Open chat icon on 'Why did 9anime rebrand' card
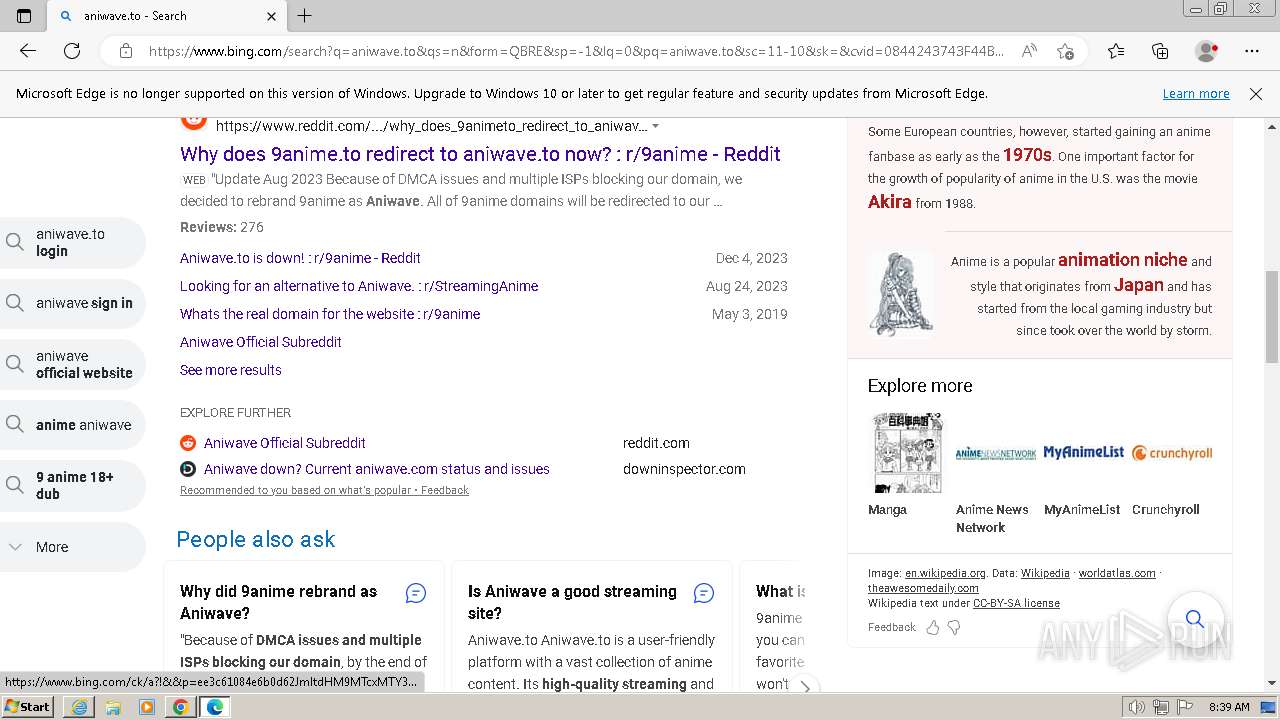The image size is (1280, 720). 416,593
